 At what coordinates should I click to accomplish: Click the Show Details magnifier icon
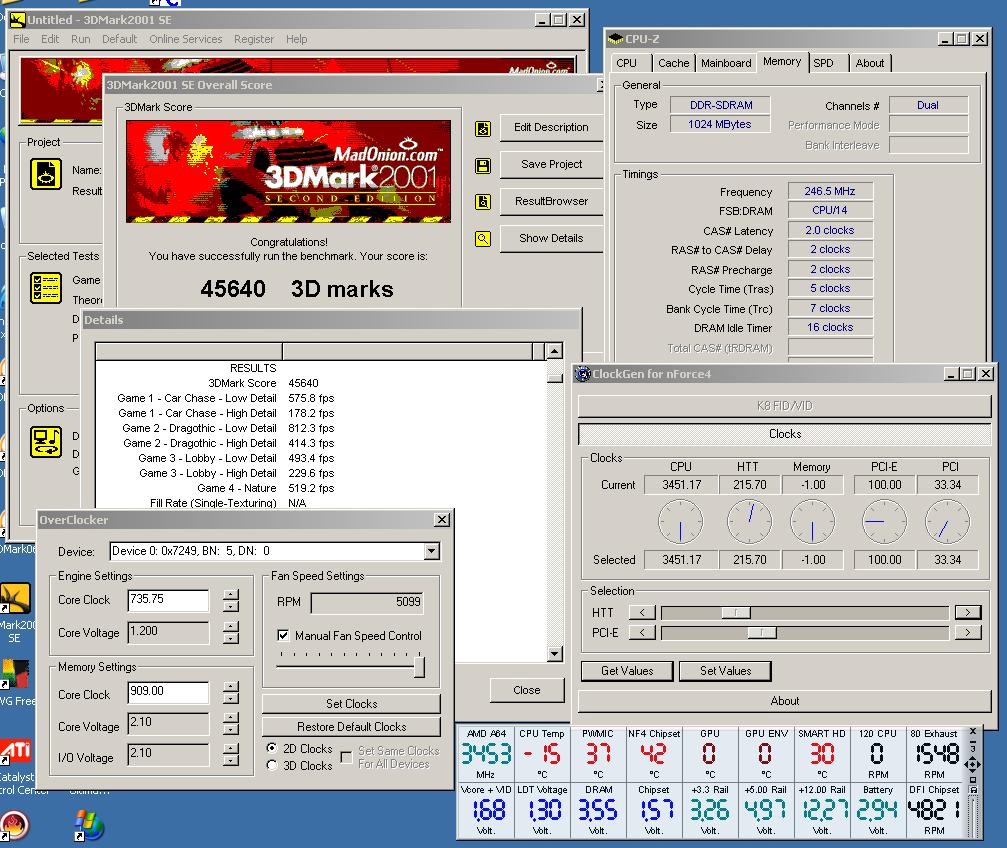[483, 239]
